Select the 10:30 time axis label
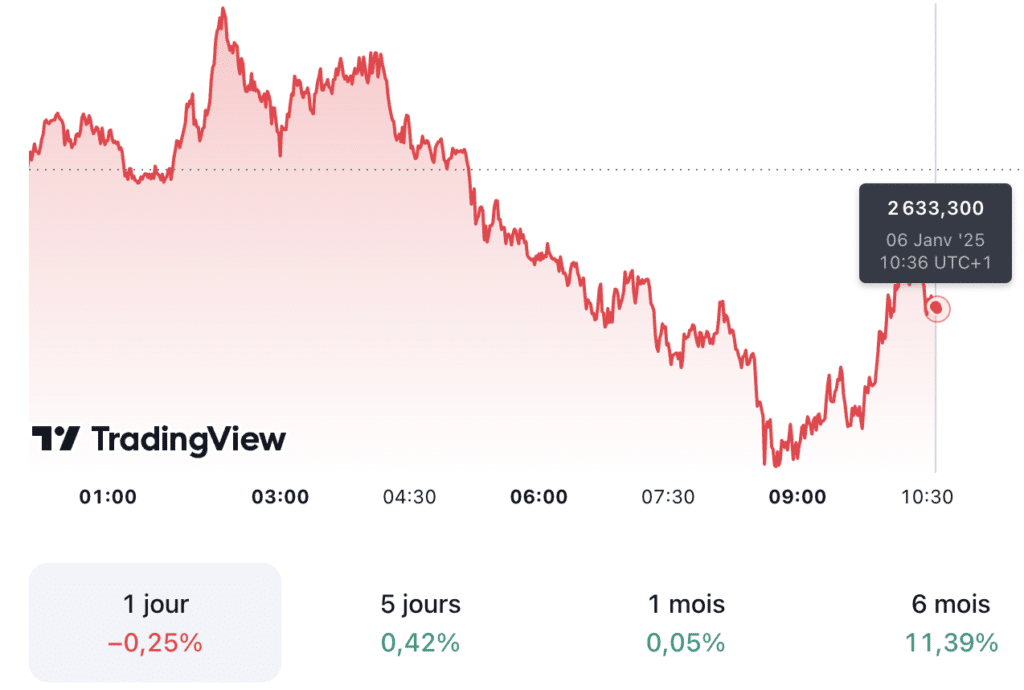The image size is (1024, 690). coord(926,497)
